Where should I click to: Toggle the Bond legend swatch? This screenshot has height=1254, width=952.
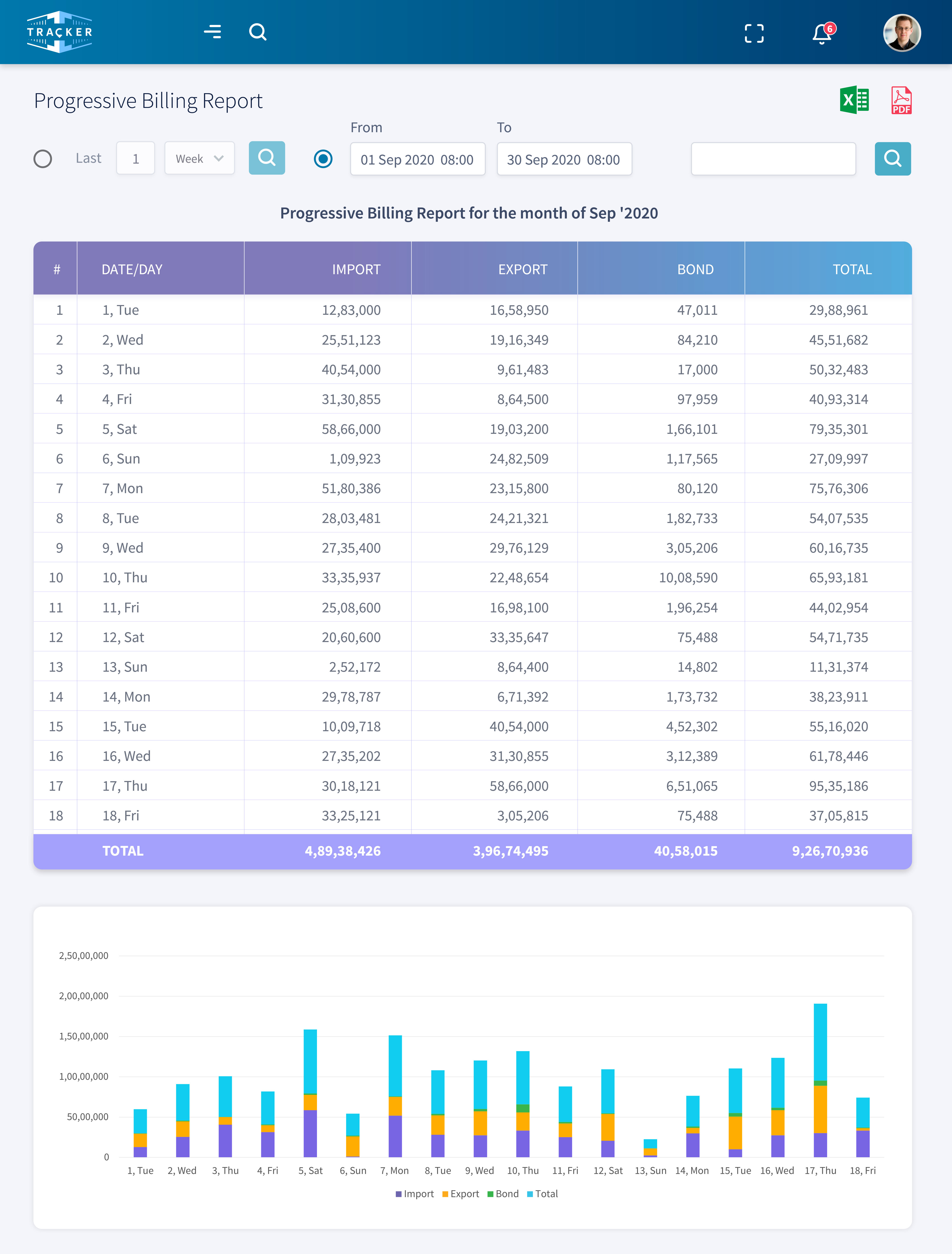[490, 1194]
